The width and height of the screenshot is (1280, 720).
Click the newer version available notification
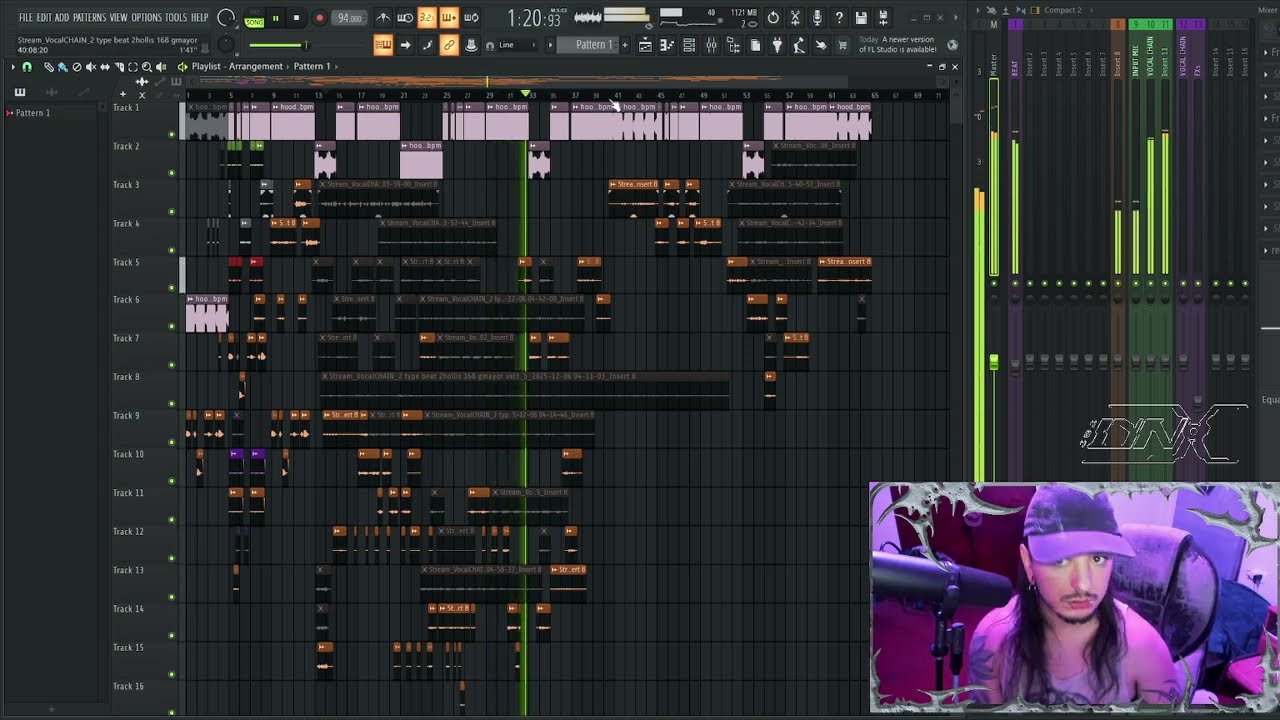897,45
